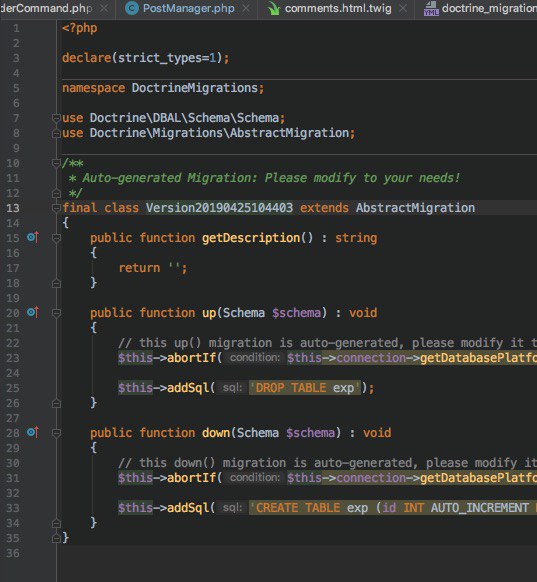537x582 pixels.
Task: Click the '// this down() migration' comment
Action: point(327,463)
